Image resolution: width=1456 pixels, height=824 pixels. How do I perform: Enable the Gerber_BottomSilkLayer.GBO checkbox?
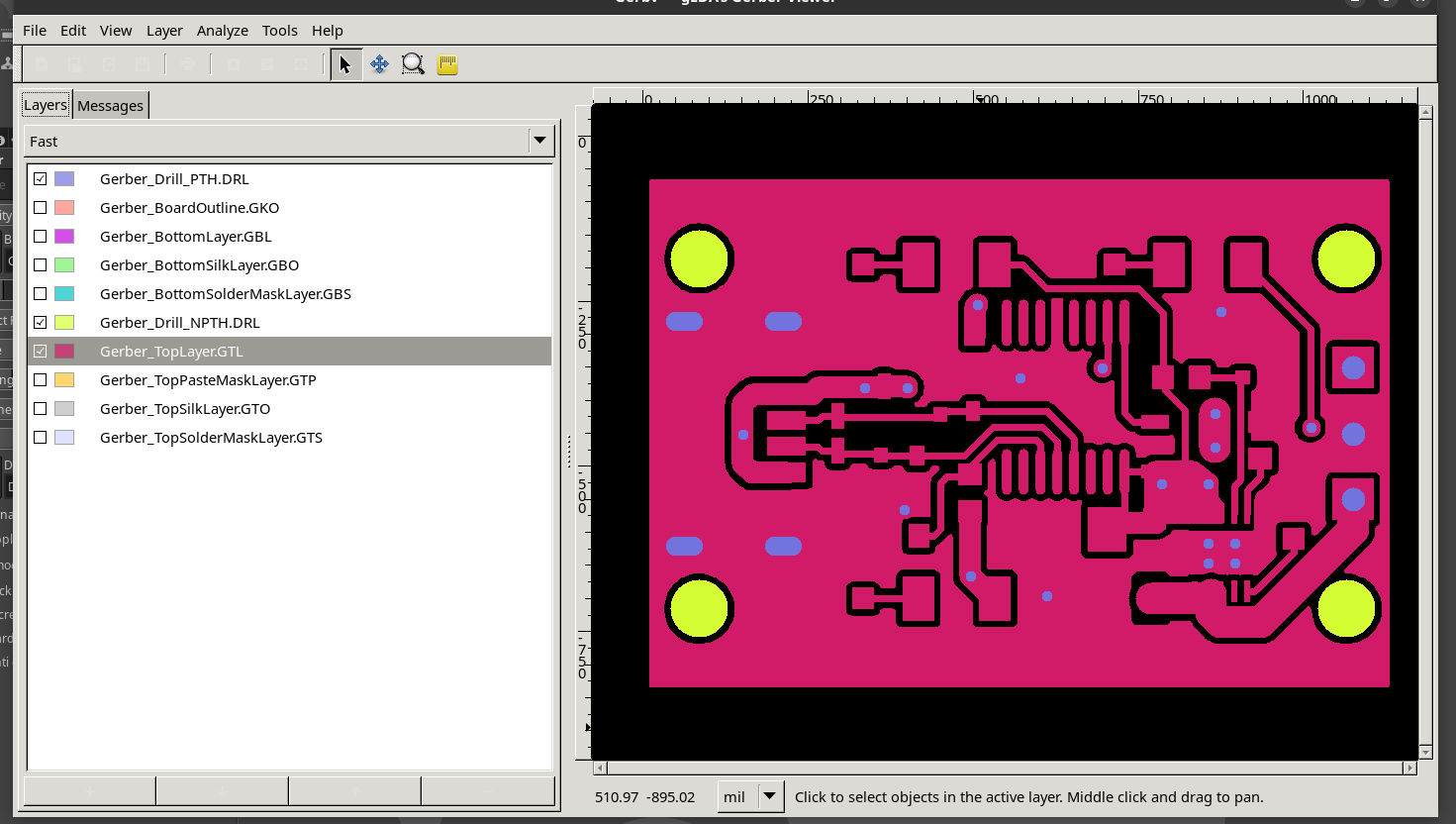click(41, 265)
